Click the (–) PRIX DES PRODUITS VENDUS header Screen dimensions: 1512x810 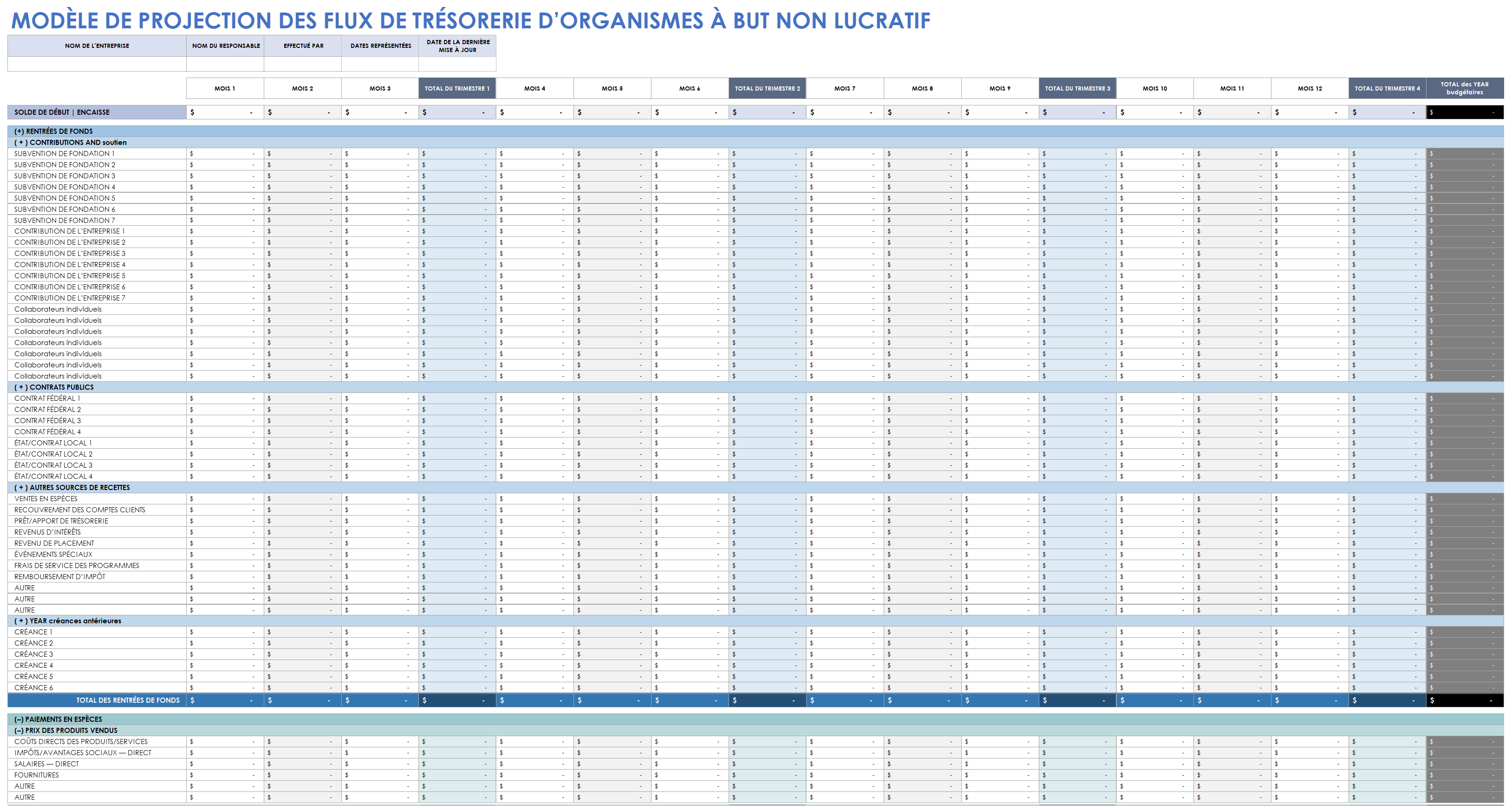click(756, 730)
